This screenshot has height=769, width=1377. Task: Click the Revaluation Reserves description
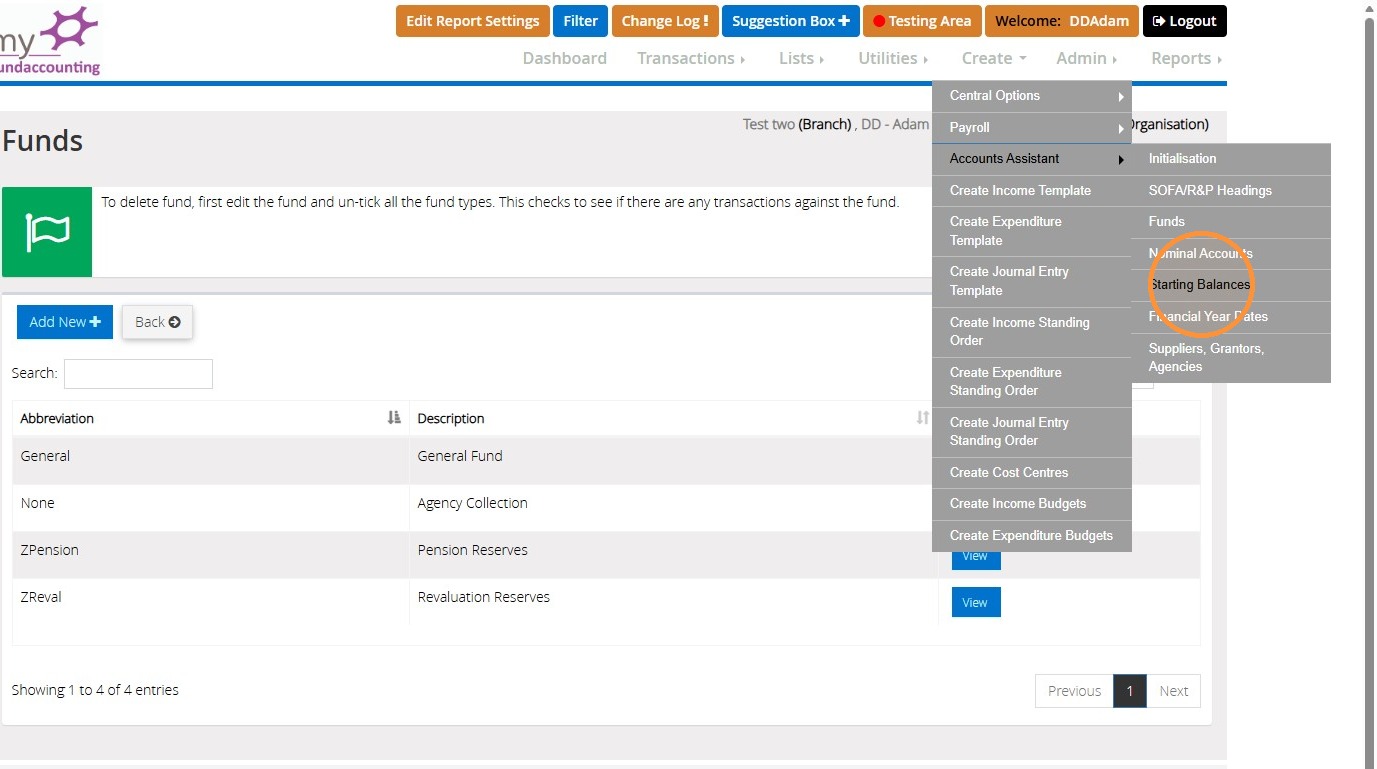point(484,597)
